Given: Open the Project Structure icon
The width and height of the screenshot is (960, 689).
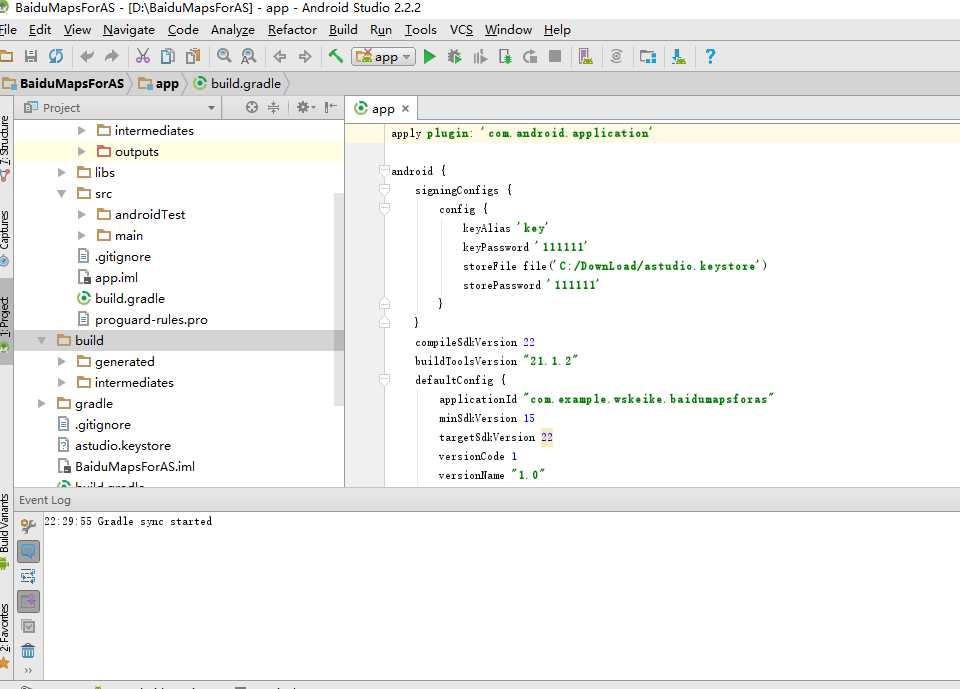Looking at the screenshot, I should 648,56.
